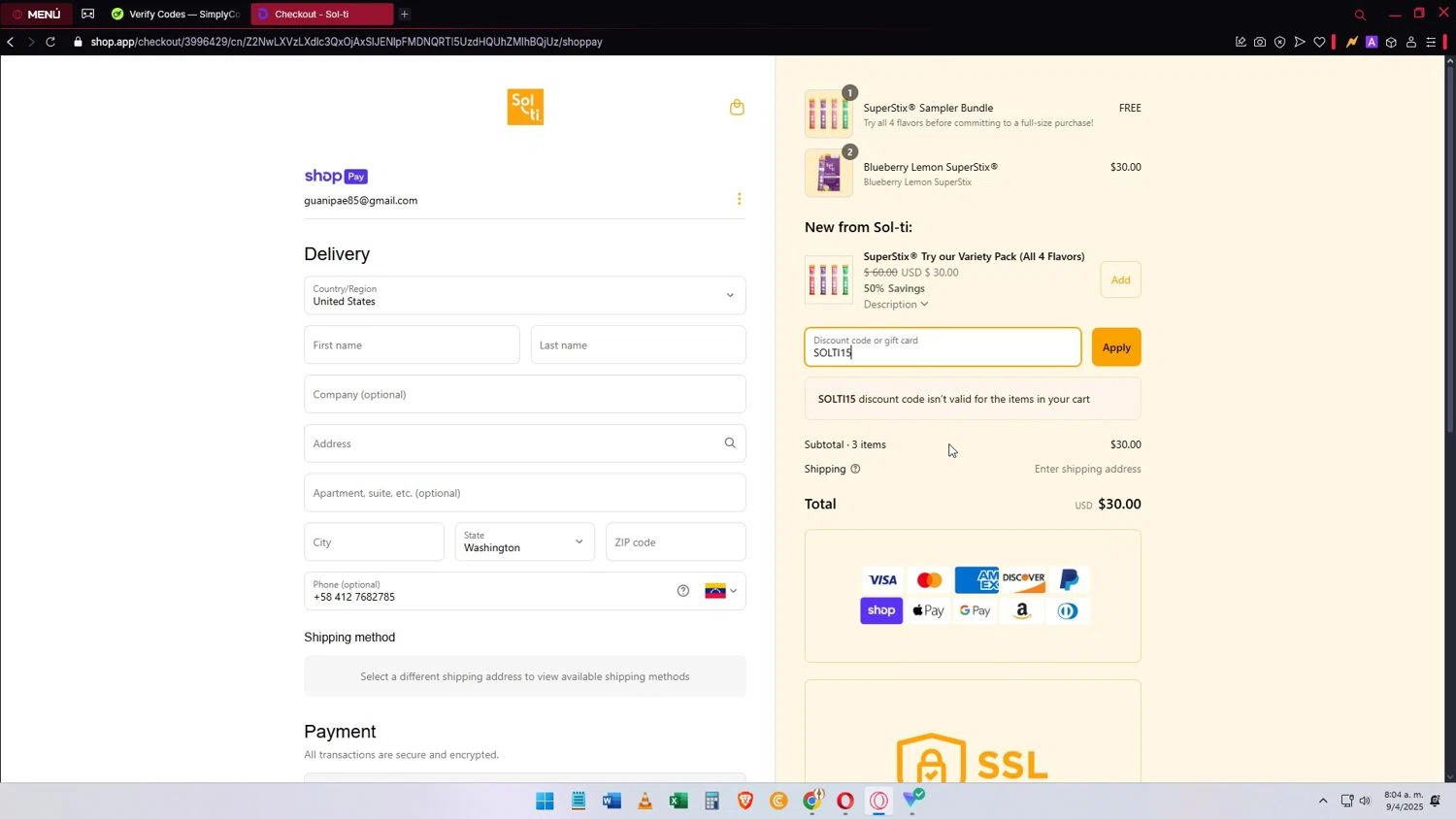Click the phone help question mark
Viewport: 1456px width, 819px height.
tap(683, 591)
